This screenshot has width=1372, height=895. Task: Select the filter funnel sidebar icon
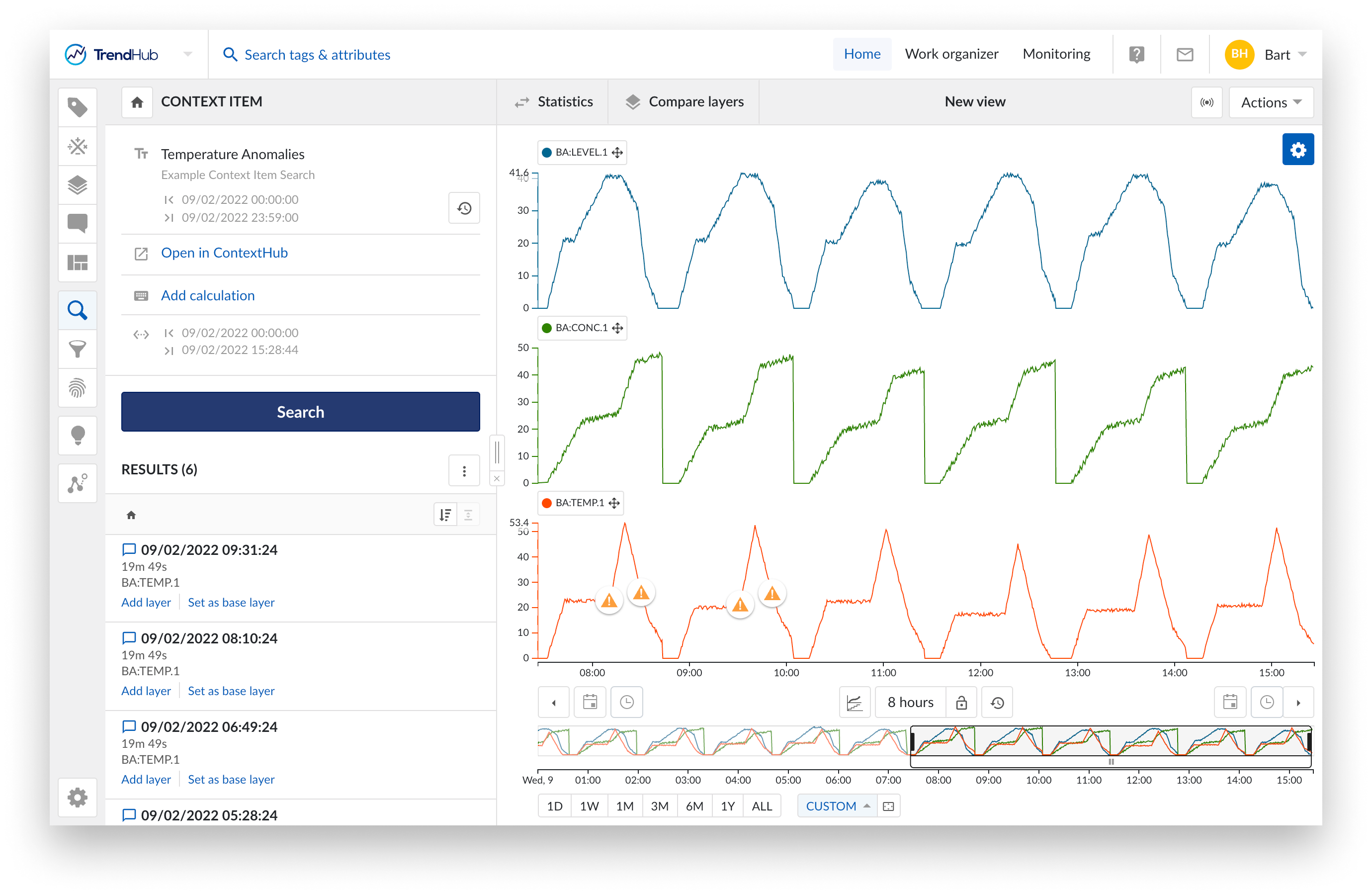pos(77,349)
